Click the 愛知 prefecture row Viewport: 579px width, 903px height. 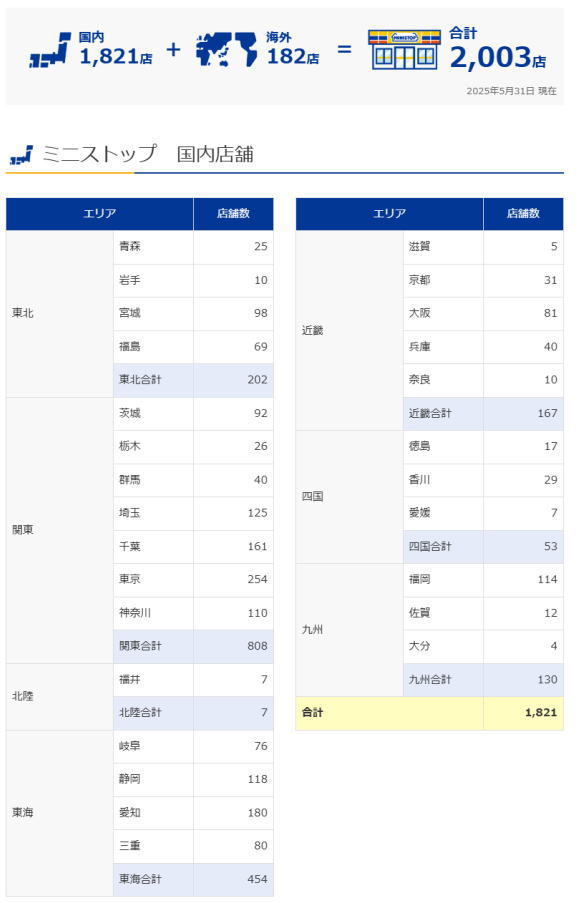[x=193, y=813]
